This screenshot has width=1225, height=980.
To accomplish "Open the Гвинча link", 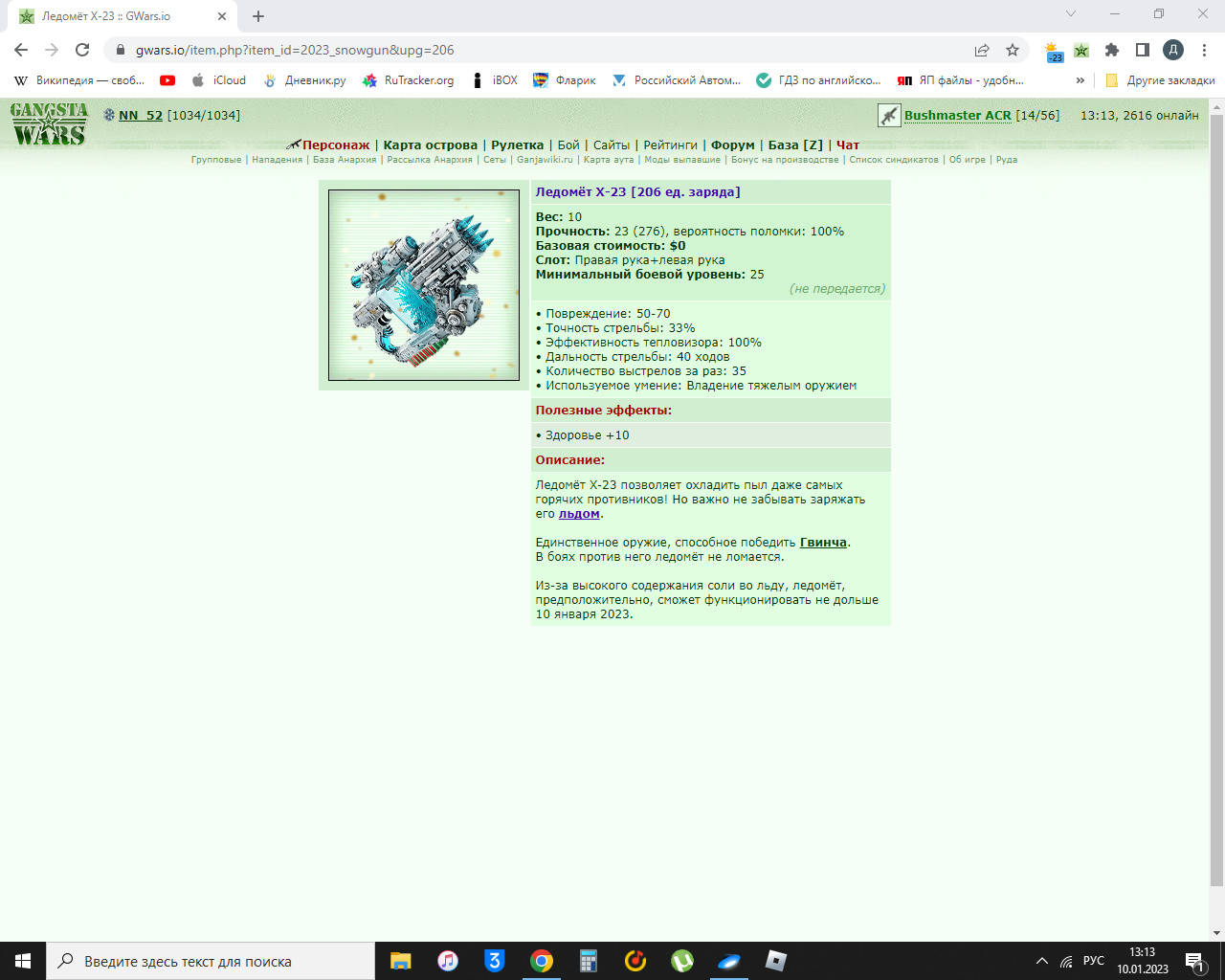I will (x=823, y=543).
